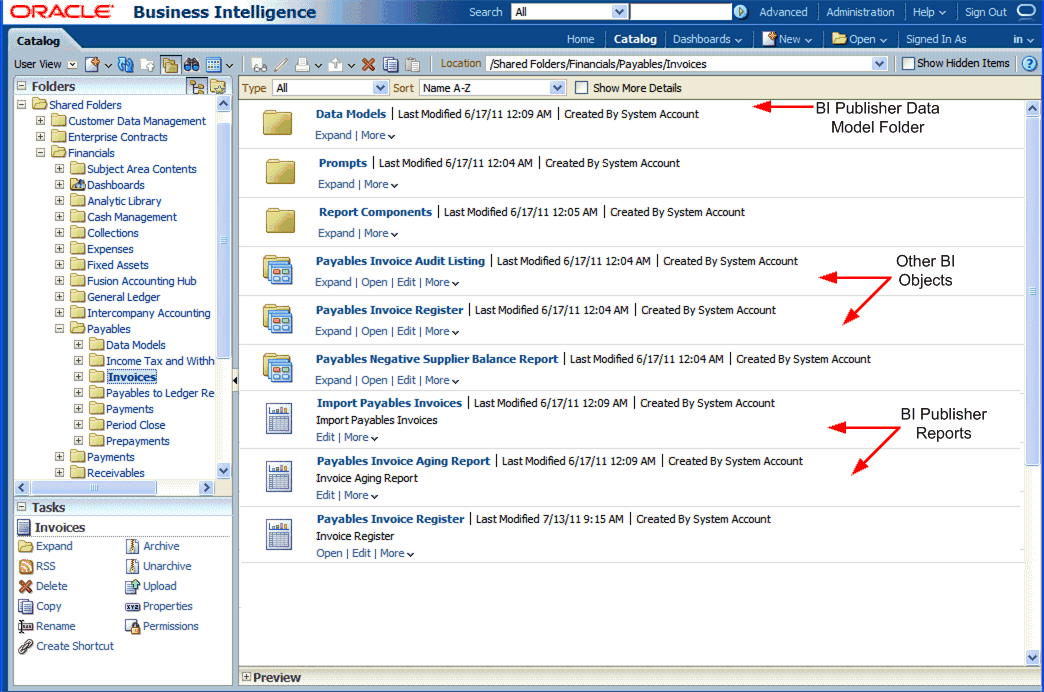Click the Payables Invoice Audit Listing icon
Image resolution: width=1044 pixels, height=692 pixels.
pos(278,270)
